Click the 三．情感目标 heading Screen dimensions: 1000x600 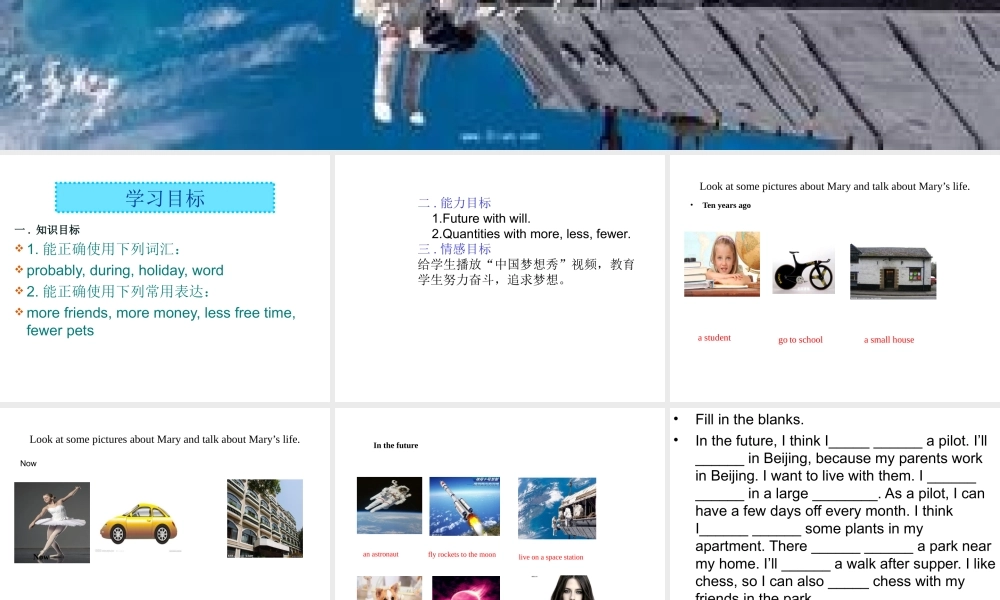(455, 249)
